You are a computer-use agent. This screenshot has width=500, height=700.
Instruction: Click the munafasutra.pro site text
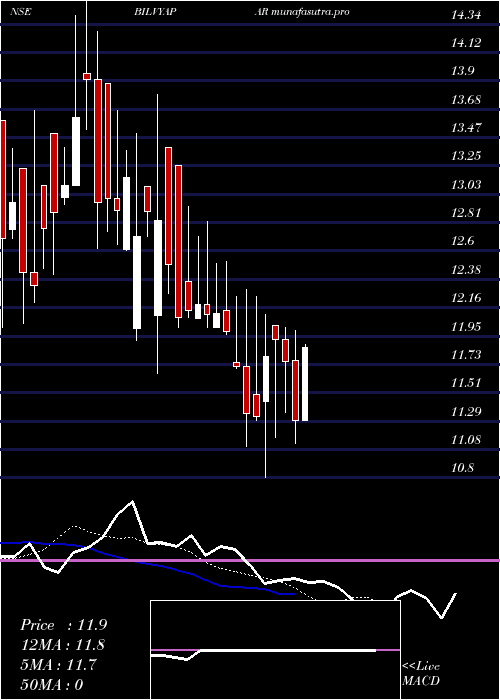point(310,12)
